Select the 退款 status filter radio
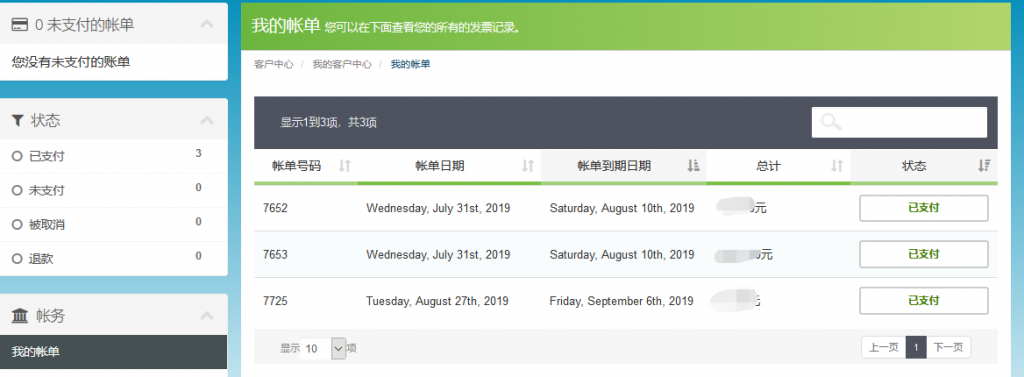This screenshot has width=1024, height=377. pos(17,259)
